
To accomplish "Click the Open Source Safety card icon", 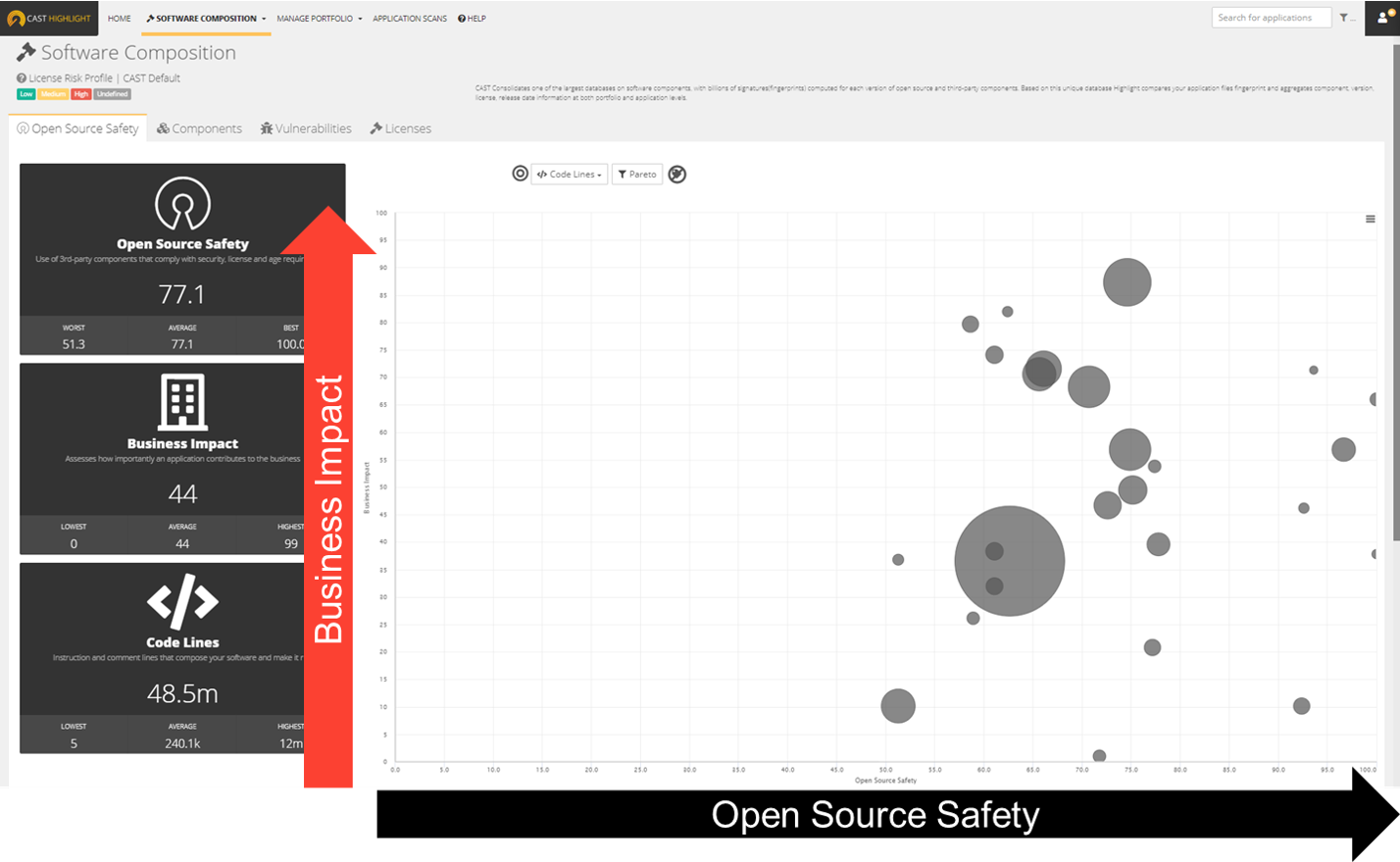I will (x=182, y=204).
